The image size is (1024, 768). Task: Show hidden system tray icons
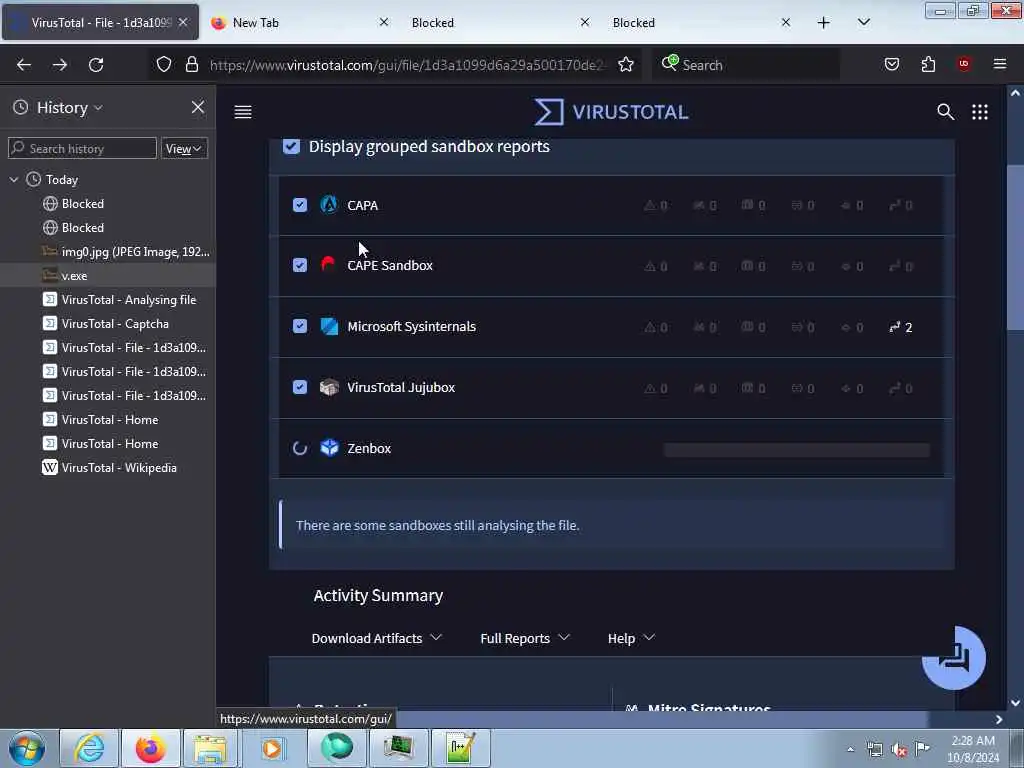[x=850, y=750]
